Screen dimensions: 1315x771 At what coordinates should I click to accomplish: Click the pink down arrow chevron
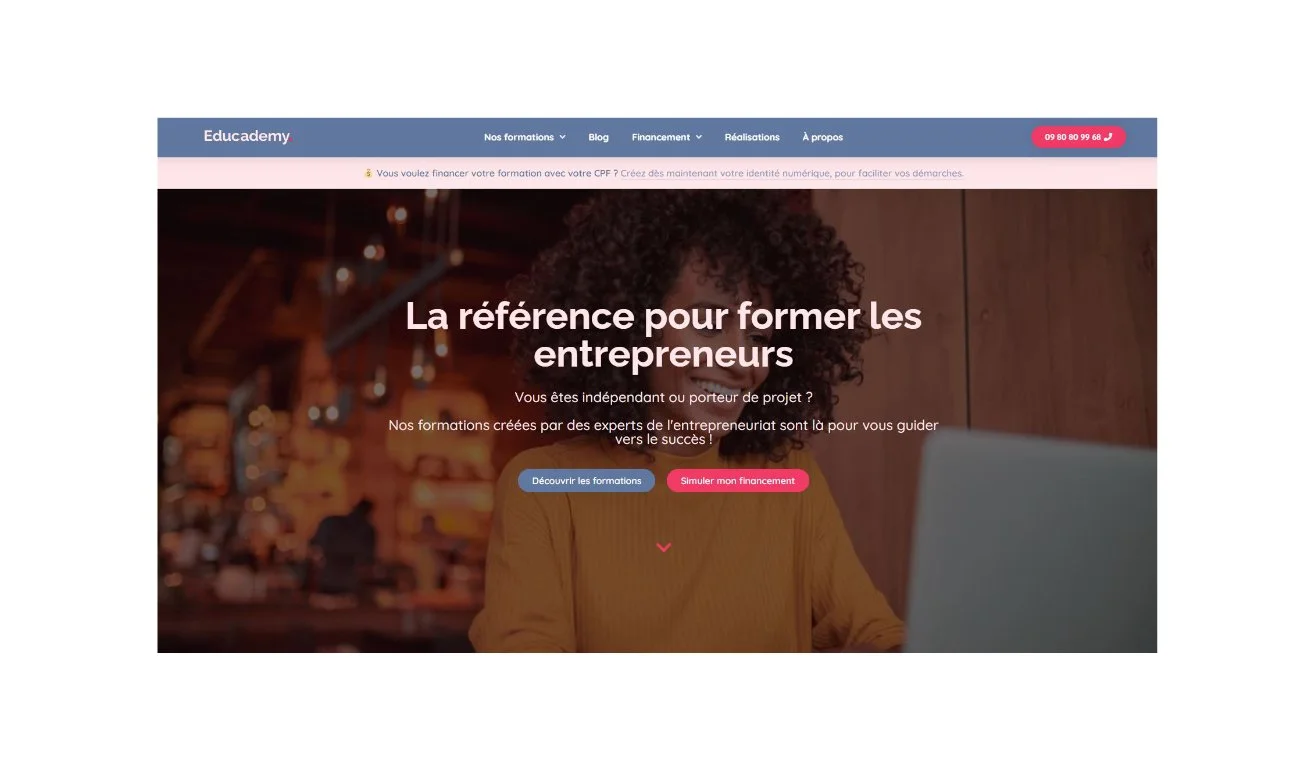coord(663,547)
